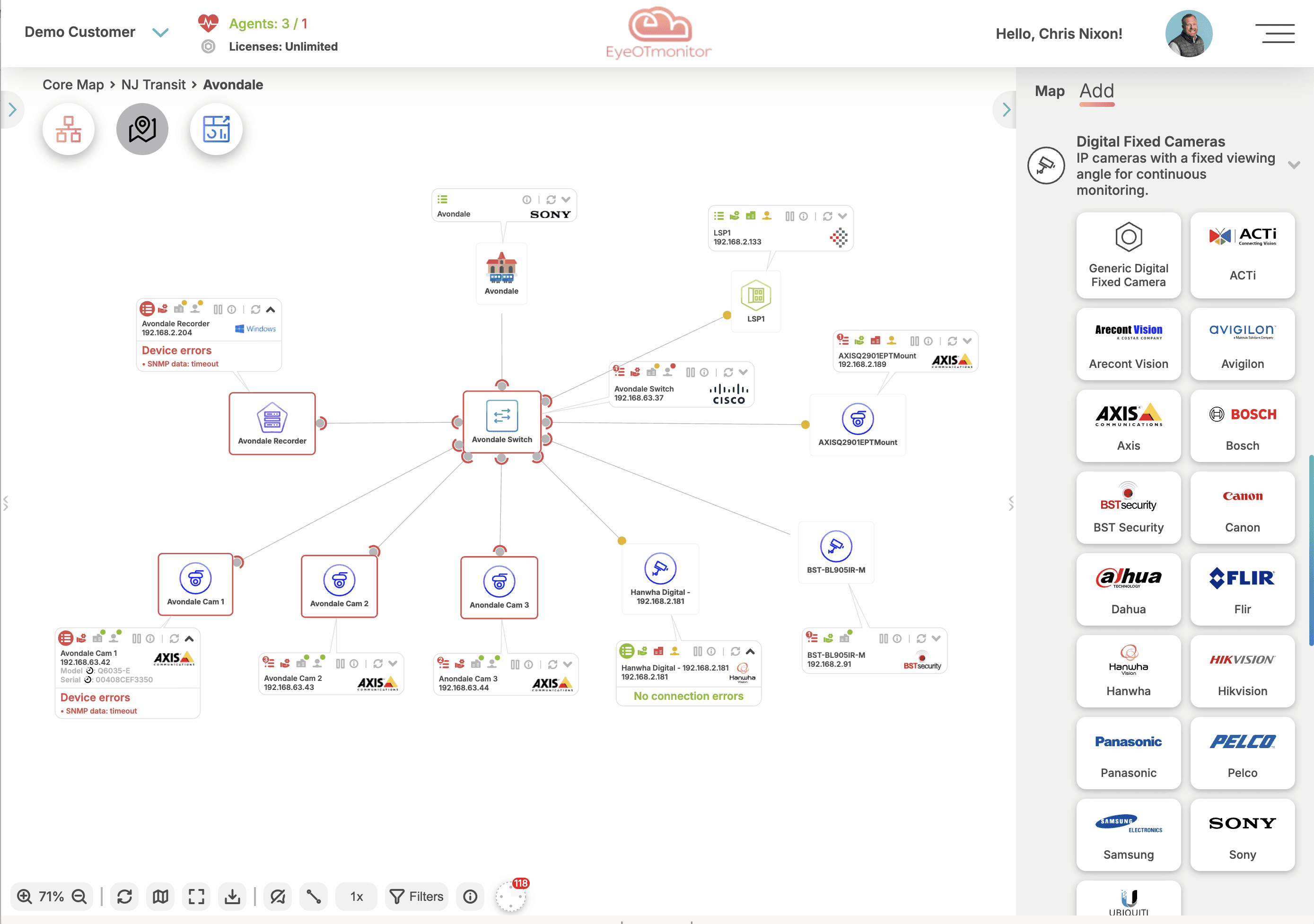Zoom out with the minus magnifier
Image resolution: width=1314 pixels, height=924 pixels.
click(x=79, y=897)
